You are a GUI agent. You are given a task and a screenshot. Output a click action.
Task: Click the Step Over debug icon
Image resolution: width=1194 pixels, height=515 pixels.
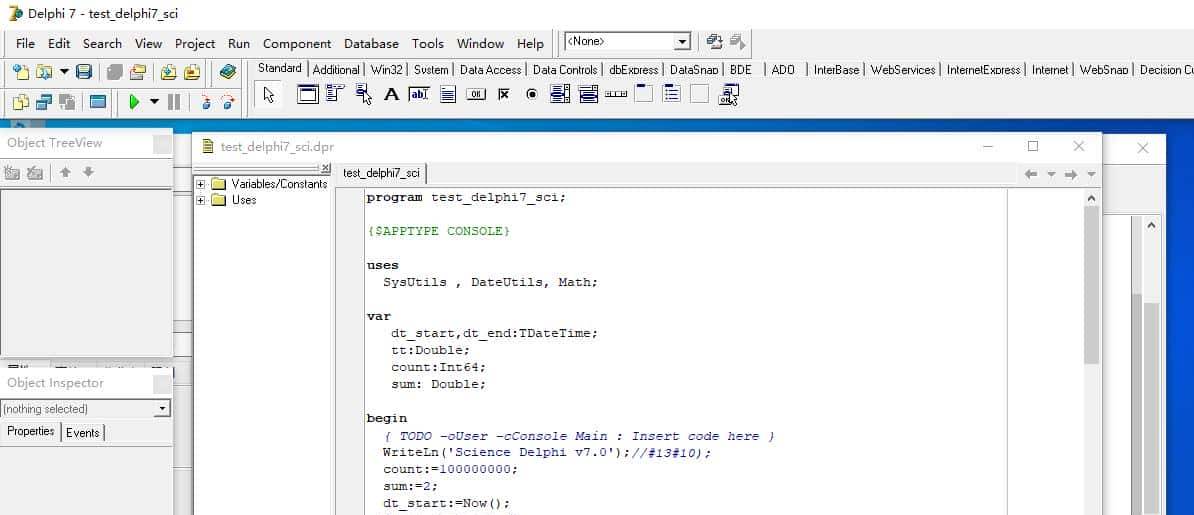click(x=227, y=101)
